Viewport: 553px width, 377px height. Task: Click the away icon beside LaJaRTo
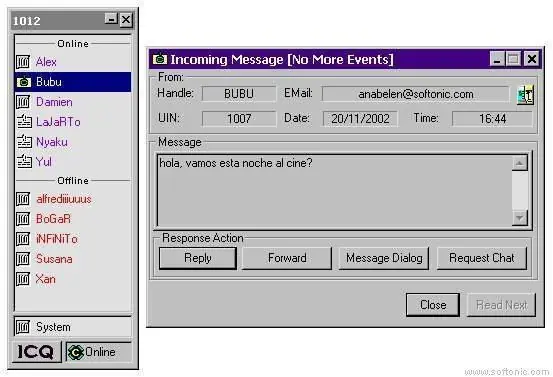(24, 122)
